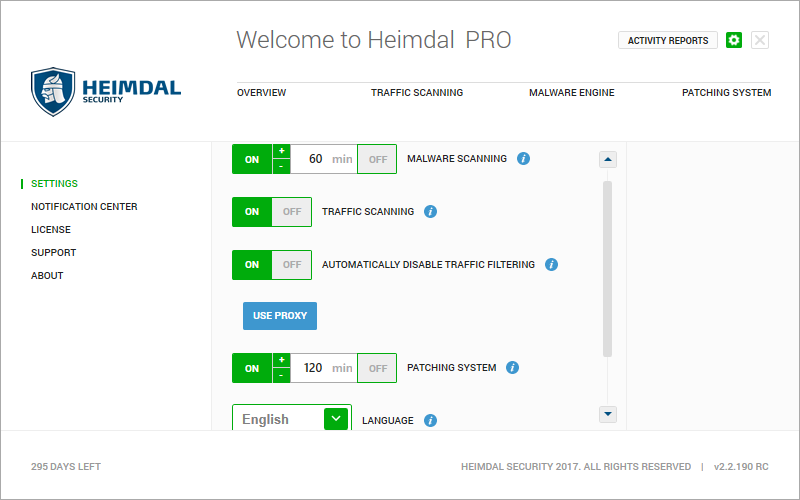Set Automatically Disable Traffic Filtering to OFF

292,265
